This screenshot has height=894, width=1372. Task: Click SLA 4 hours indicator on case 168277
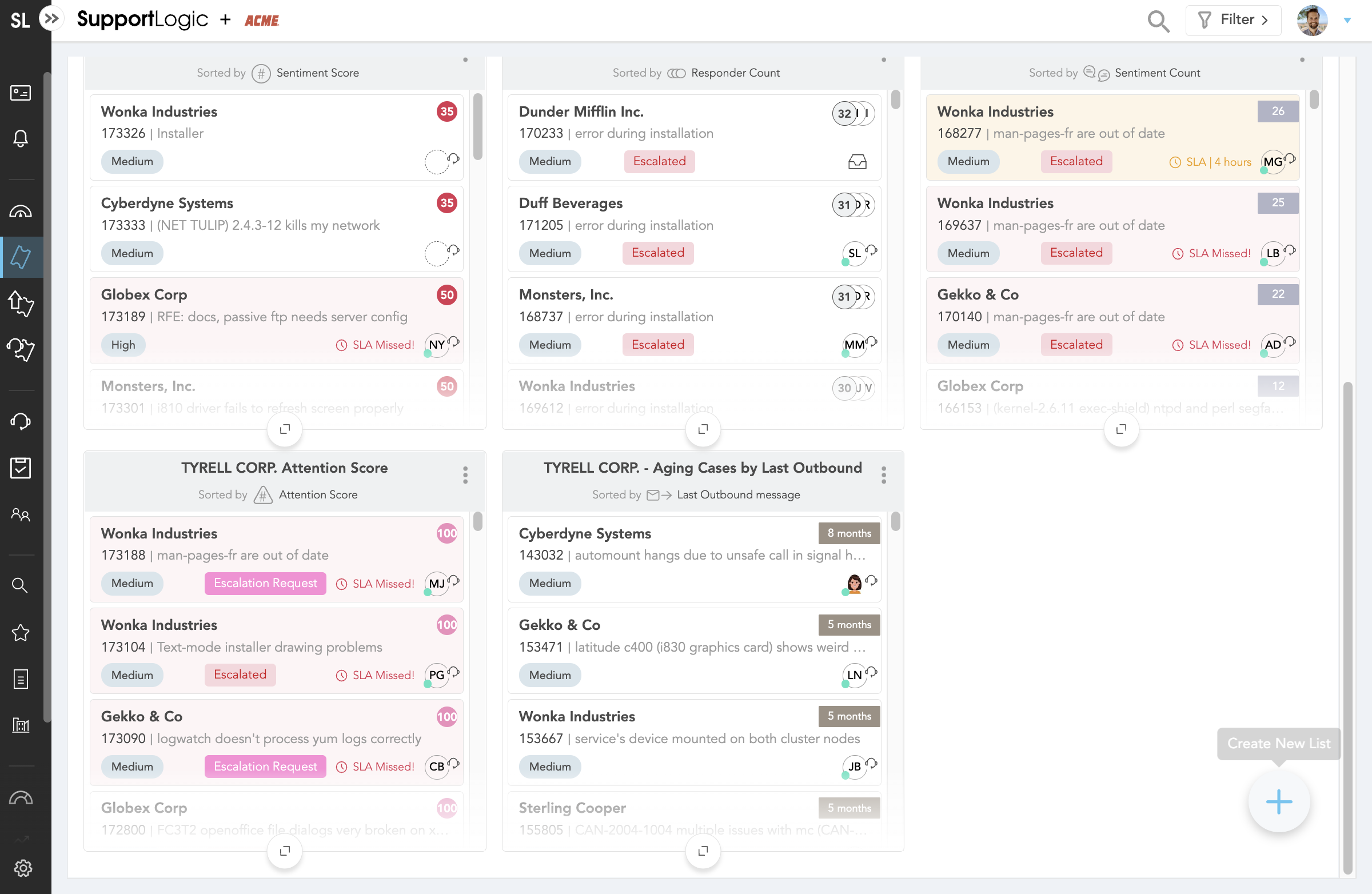(1211, 162)
